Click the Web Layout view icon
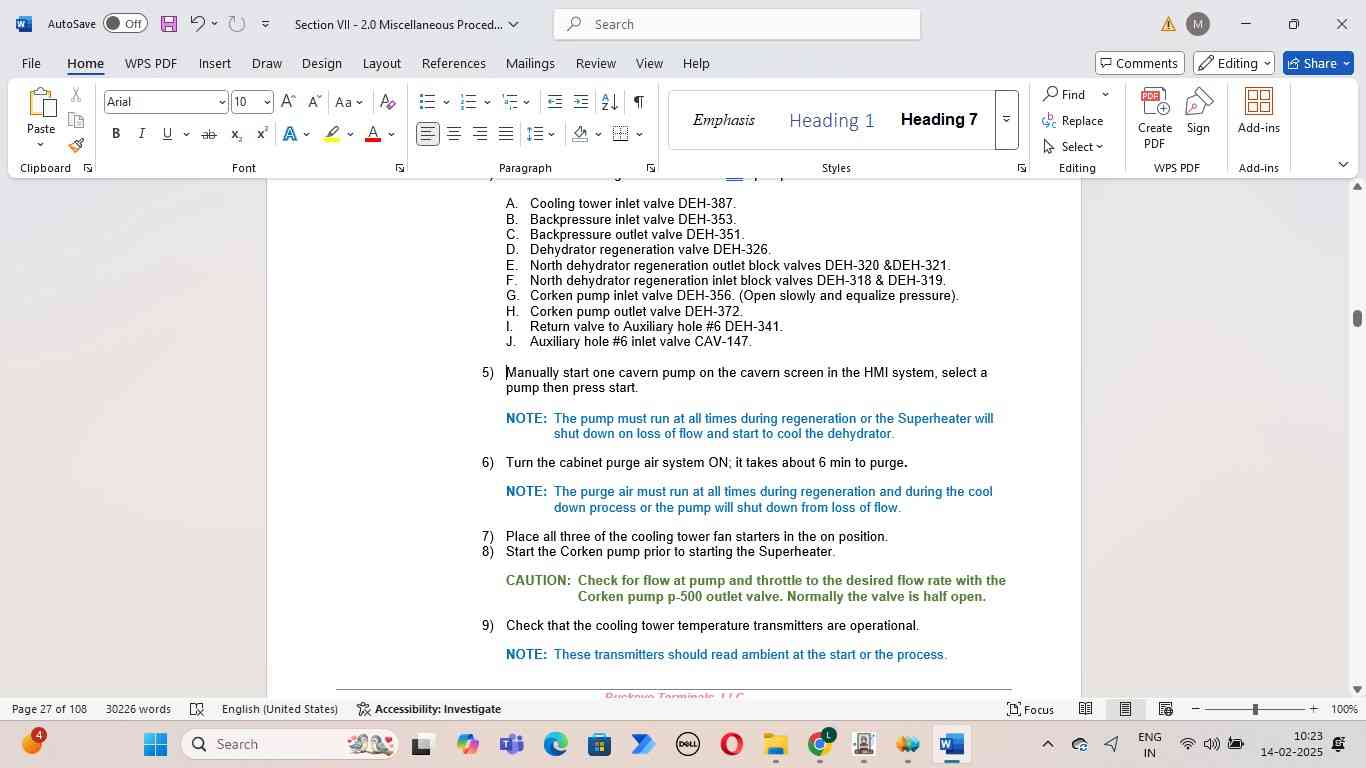The image size is (1366, 768). [1166, 709]
